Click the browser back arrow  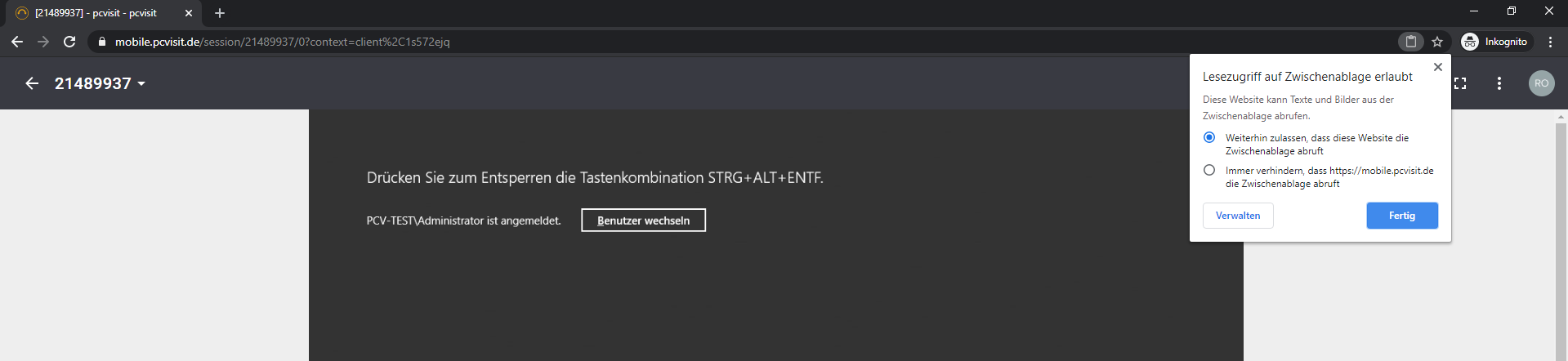pos(17,42)
